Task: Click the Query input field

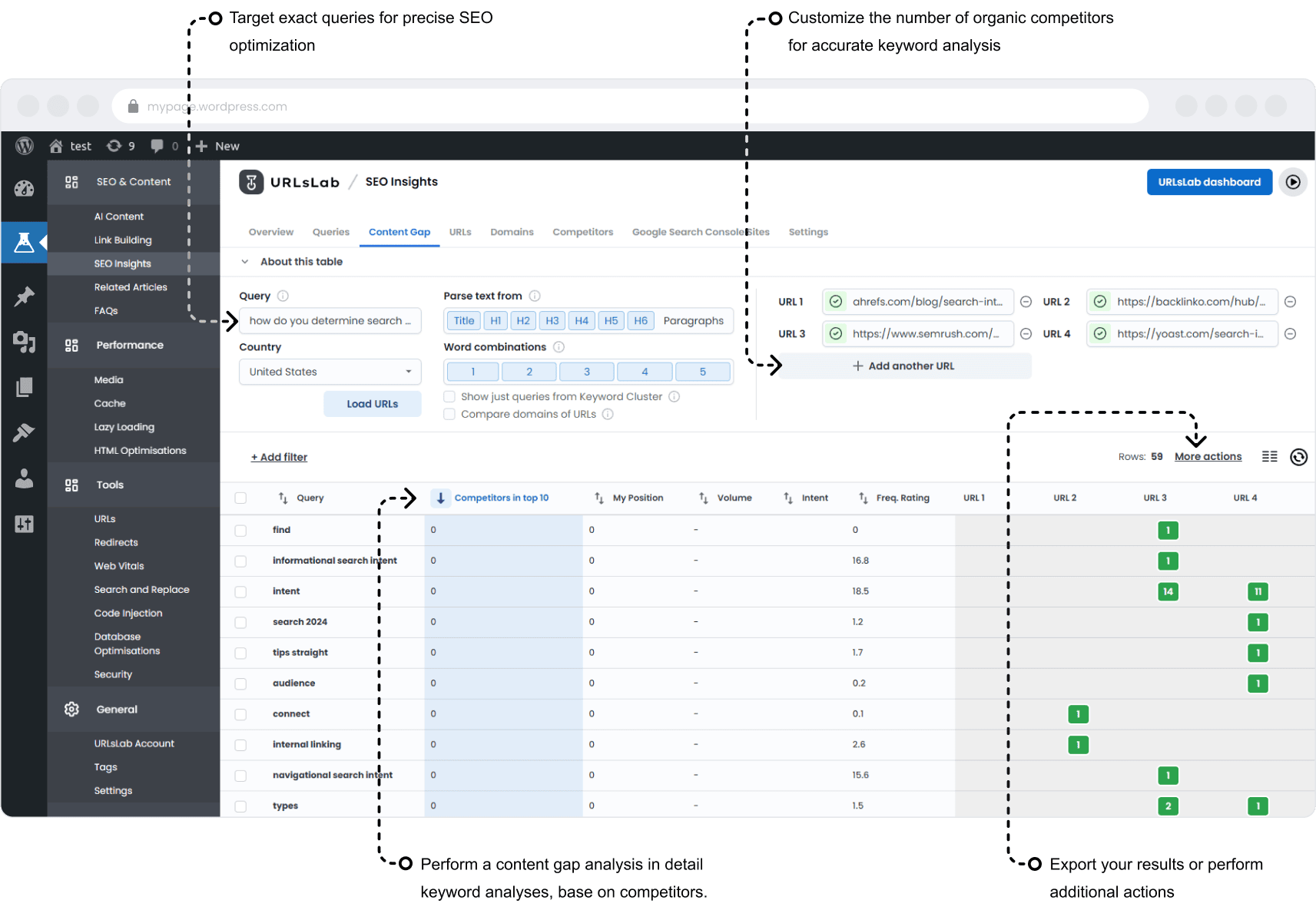Action: coord(330,321)
